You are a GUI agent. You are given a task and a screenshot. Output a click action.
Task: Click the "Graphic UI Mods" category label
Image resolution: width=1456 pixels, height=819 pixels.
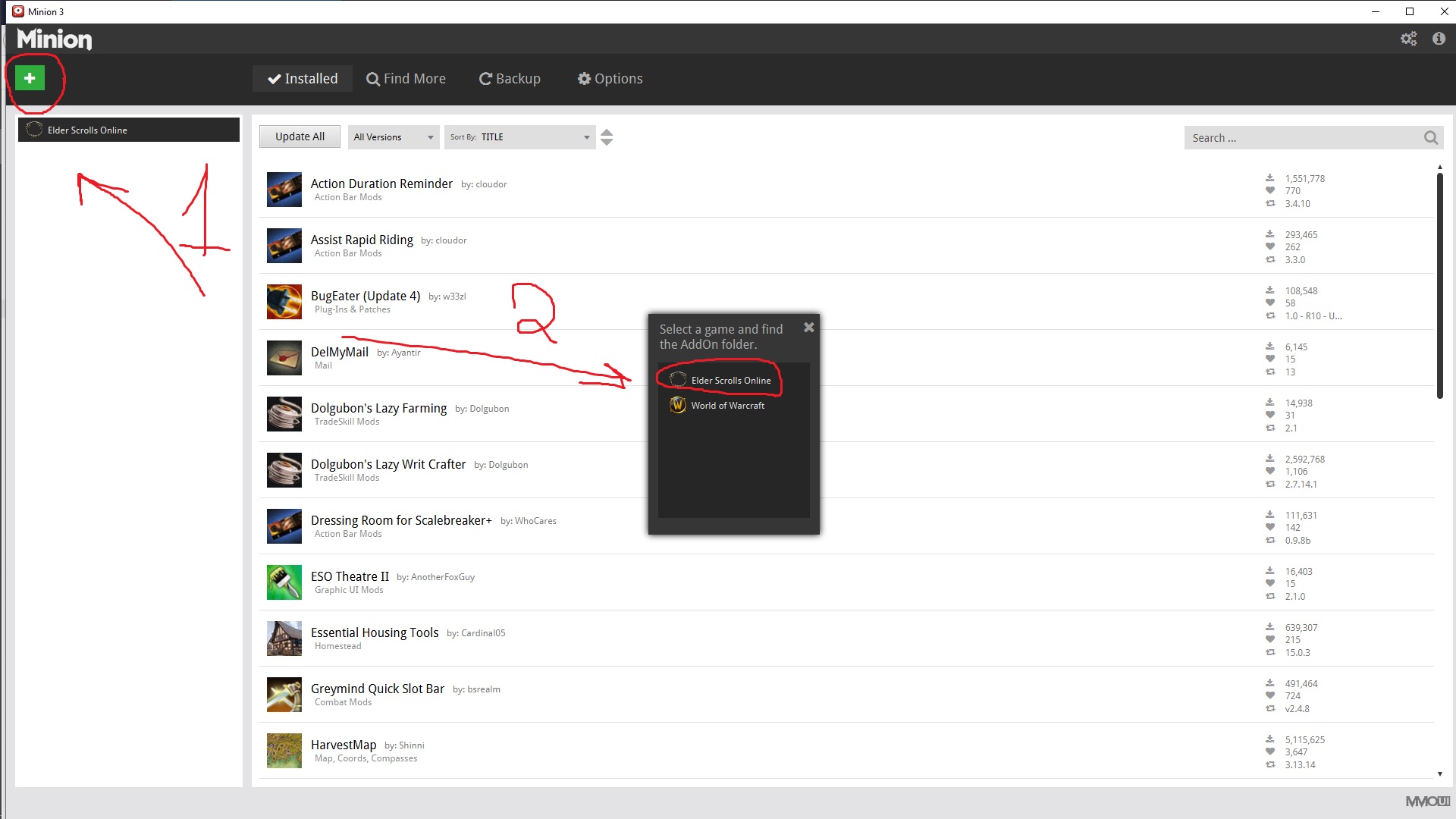tap(349, 590)
